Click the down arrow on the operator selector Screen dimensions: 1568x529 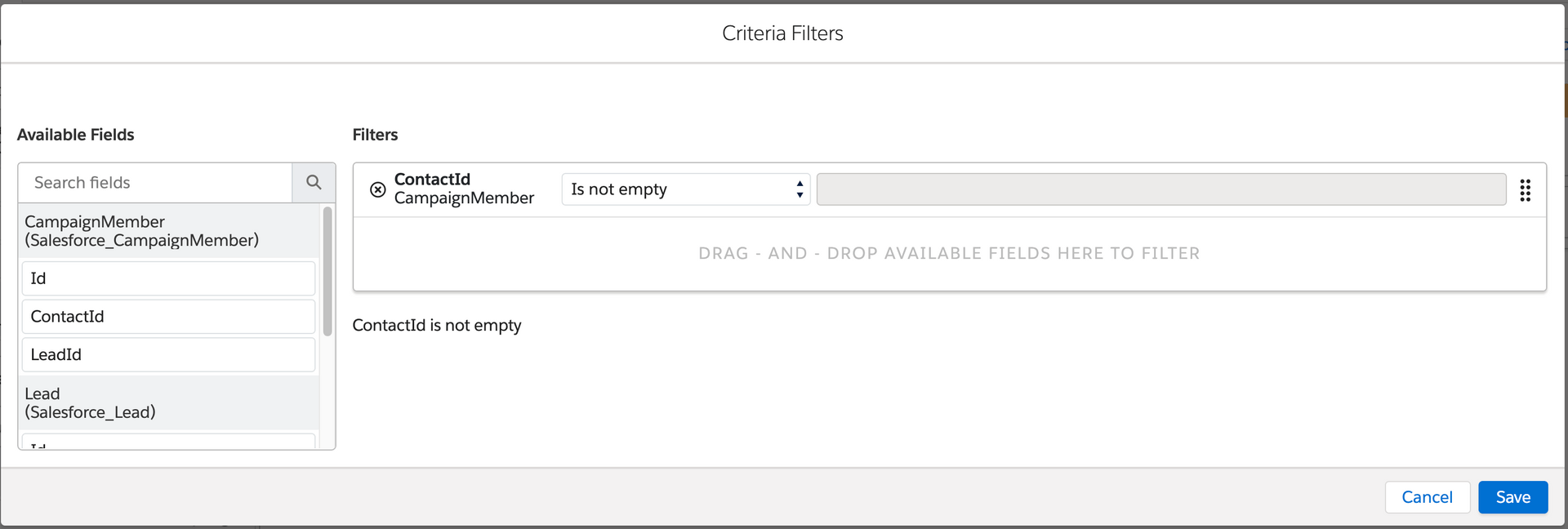point(799,194)
